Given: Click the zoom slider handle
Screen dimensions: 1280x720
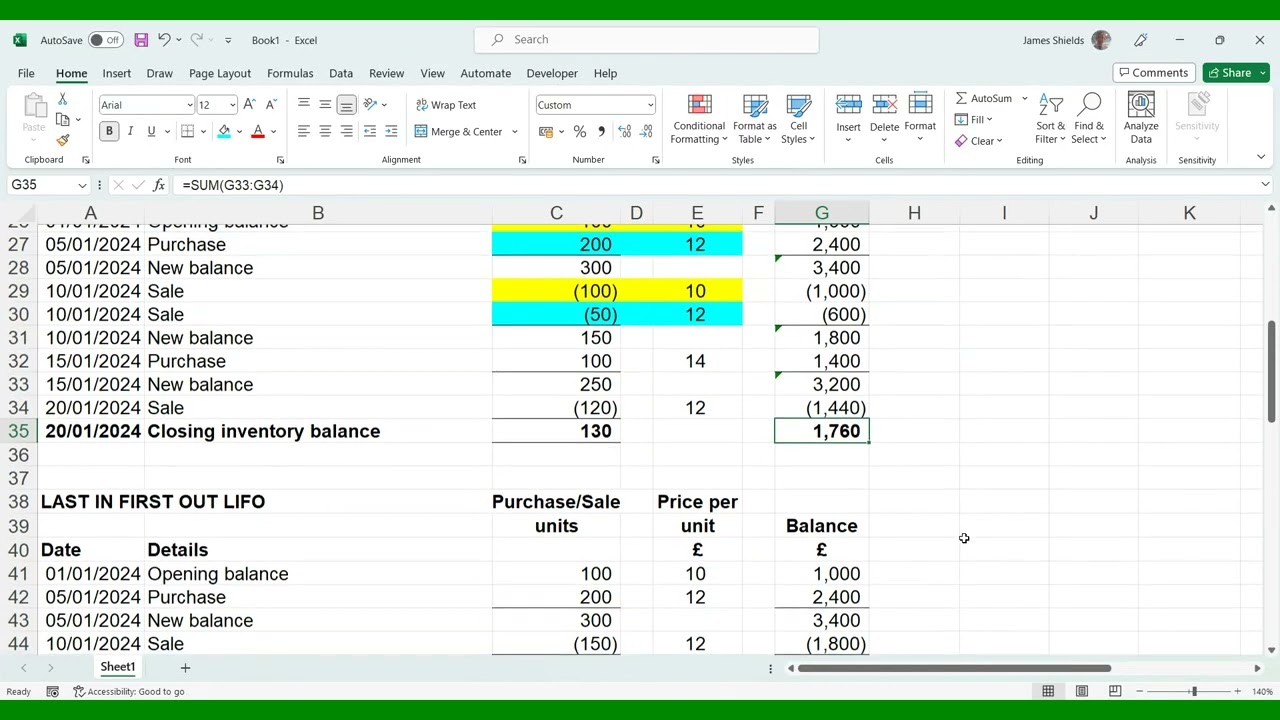Looking at the screenshot, I should click(x=1193, y=691).
